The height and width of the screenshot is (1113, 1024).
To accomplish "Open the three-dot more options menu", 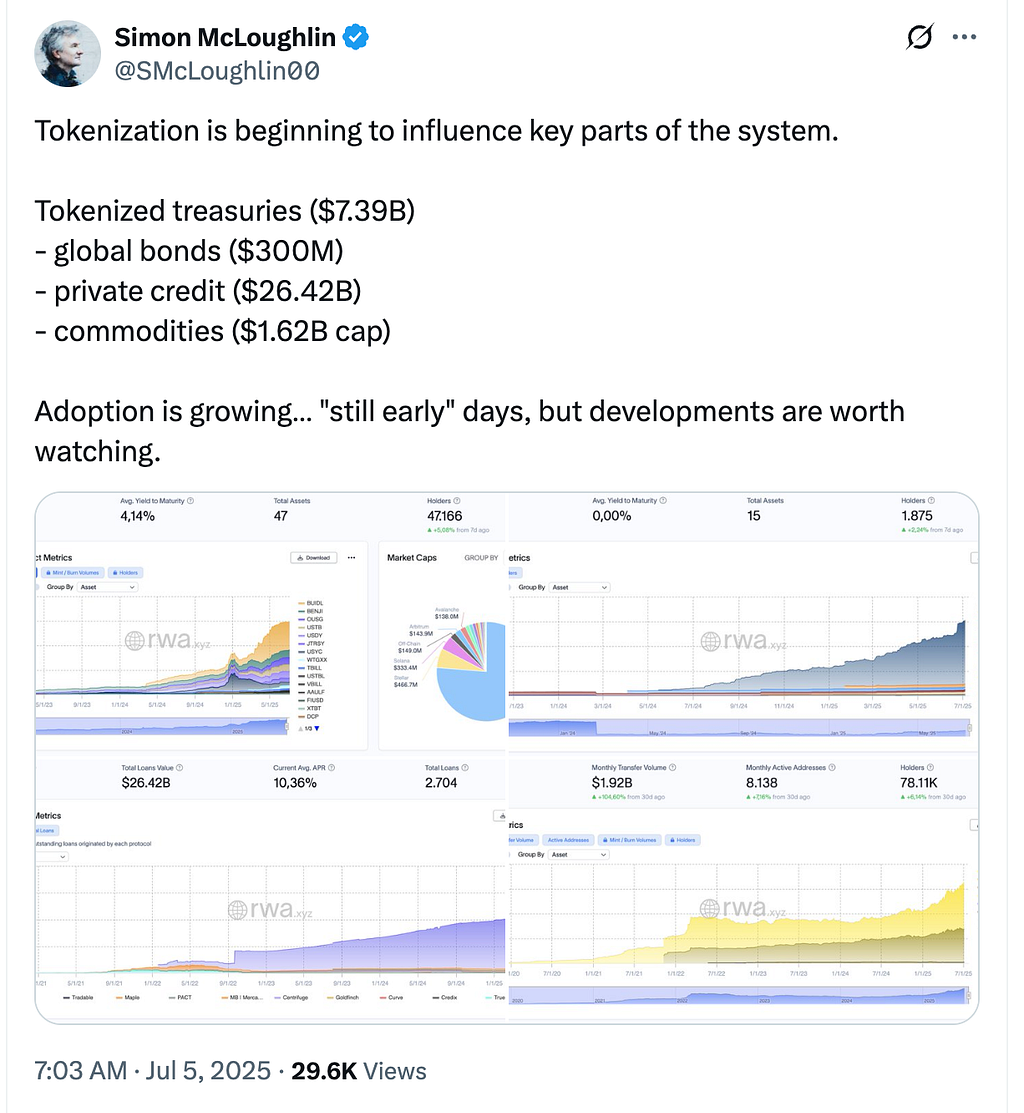I will pyautogui.click(x=964, y=37).
